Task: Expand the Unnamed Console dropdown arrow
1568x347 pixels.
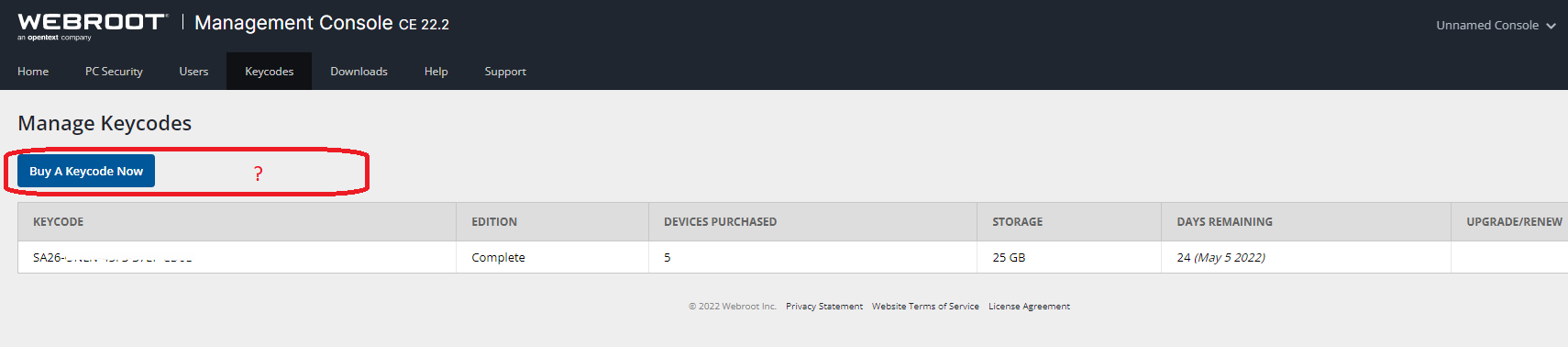Action: coord(1551,26)
